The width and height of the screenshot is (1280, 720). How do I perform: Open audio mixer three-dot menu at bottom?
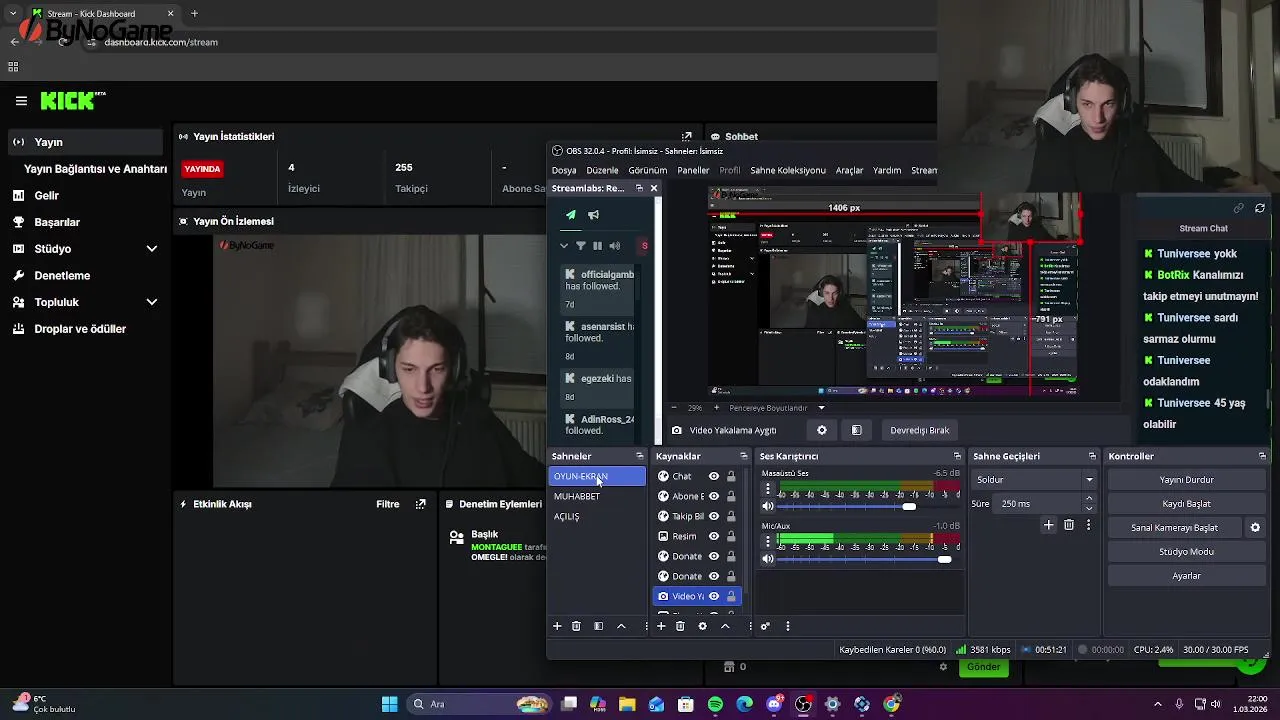[788, 626]
